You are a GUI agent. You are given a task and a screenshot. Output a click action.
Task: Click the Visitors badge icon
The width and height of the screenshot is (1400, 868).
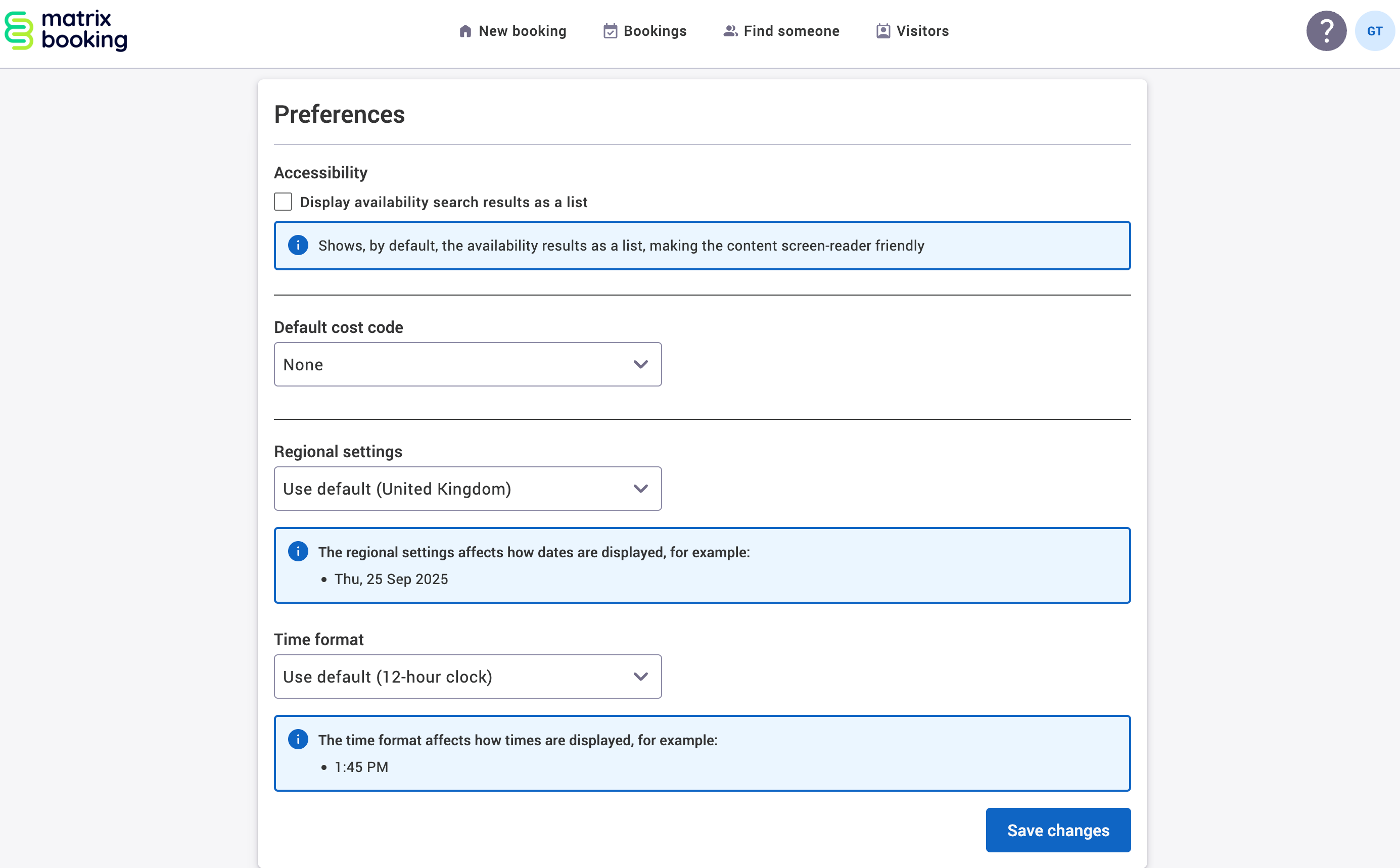click(882, 31)
